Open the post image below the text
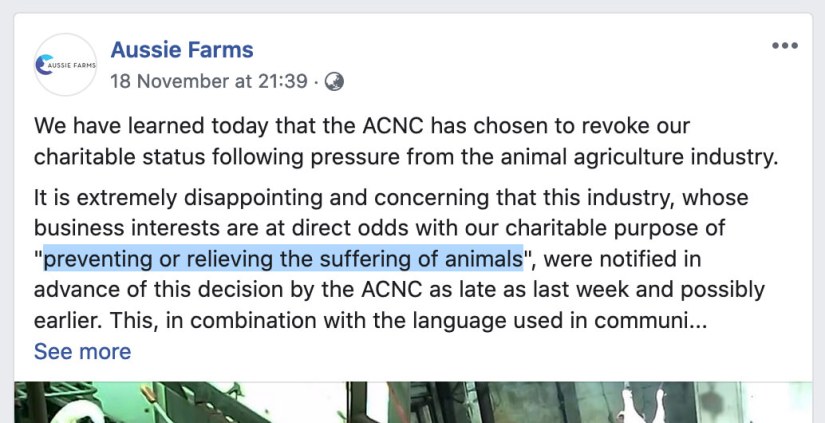This screenshot has height=423, width=825. pos(412,402)
